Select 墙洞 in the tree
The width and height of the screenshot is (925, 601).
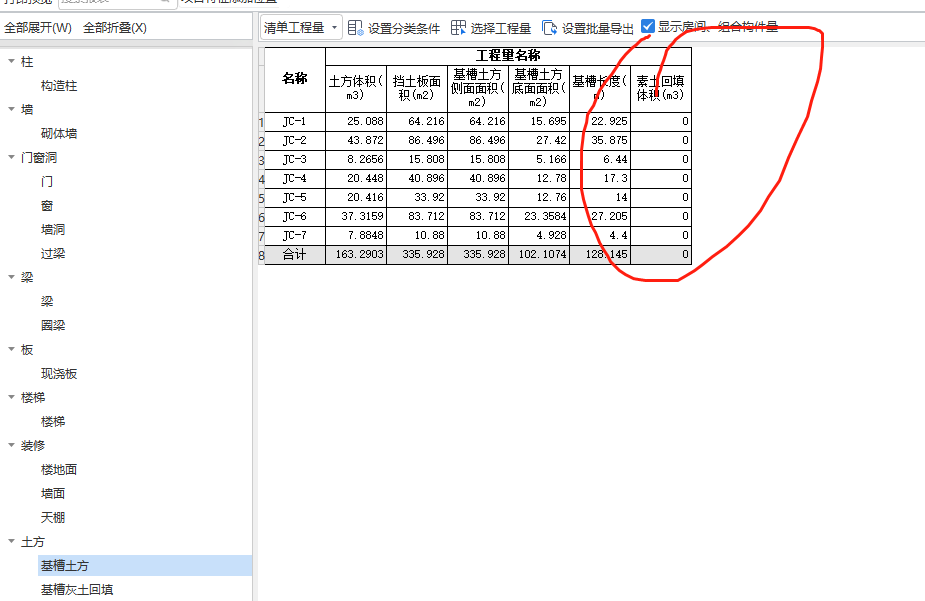pos(53,229)
